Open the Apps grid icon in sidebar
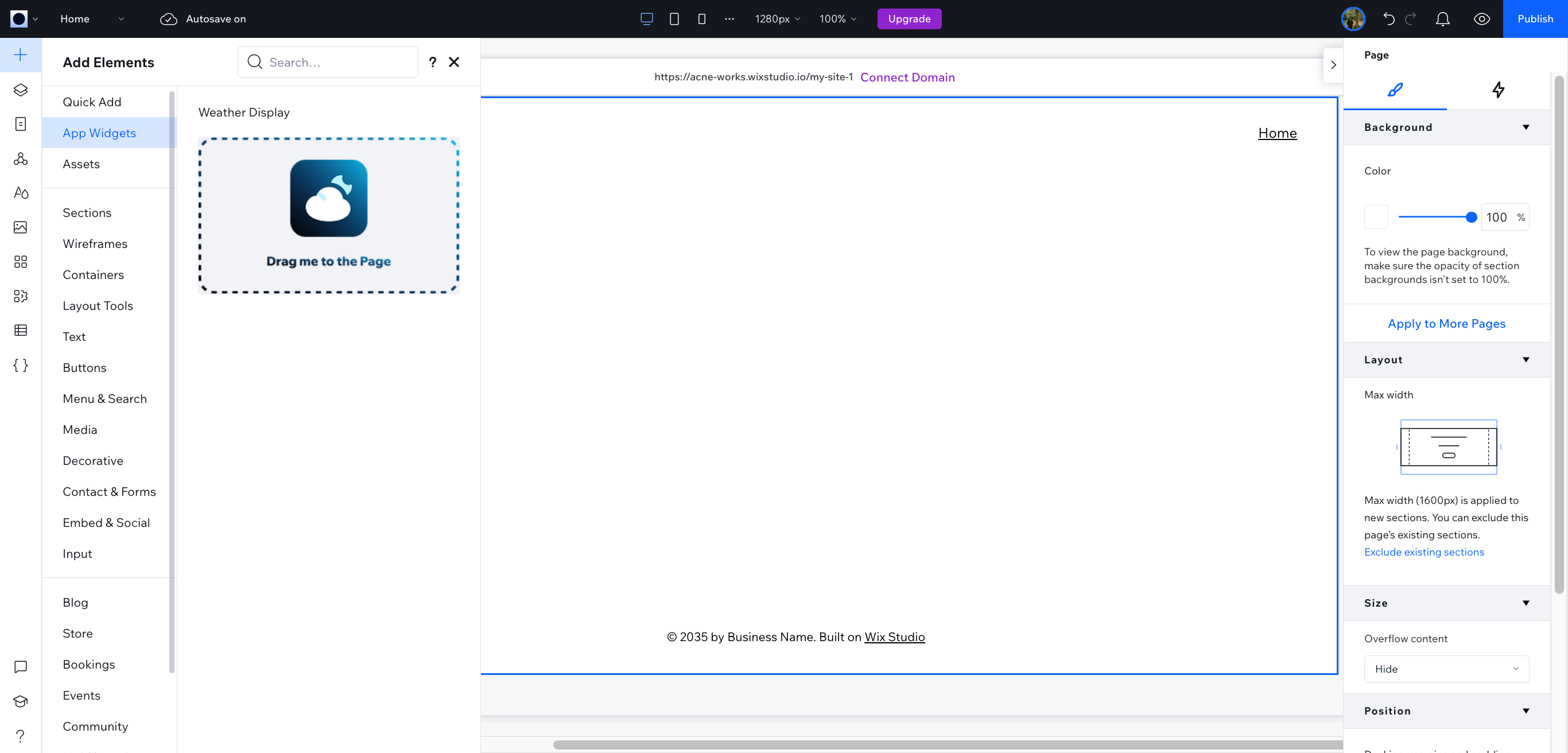The image size is (1568, 753). (x=20, y=262)
